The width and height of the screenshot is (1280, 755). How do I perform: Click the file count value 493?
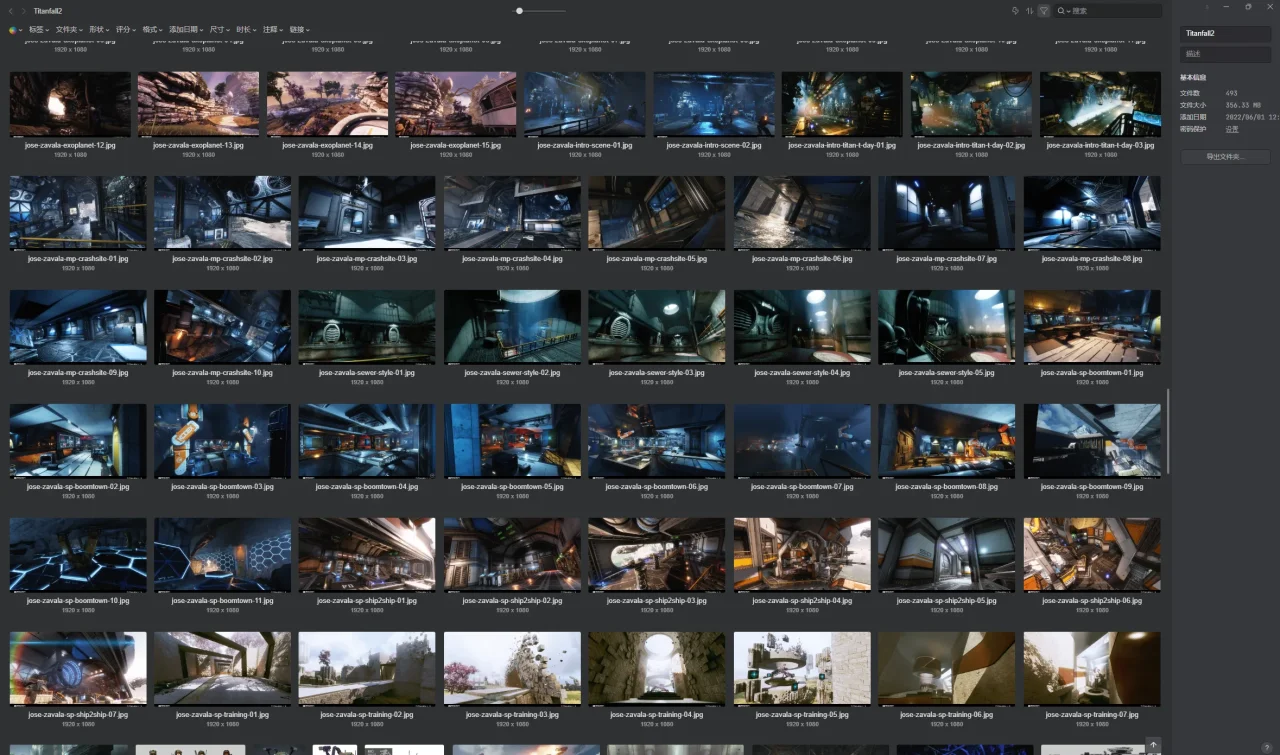1232,93
